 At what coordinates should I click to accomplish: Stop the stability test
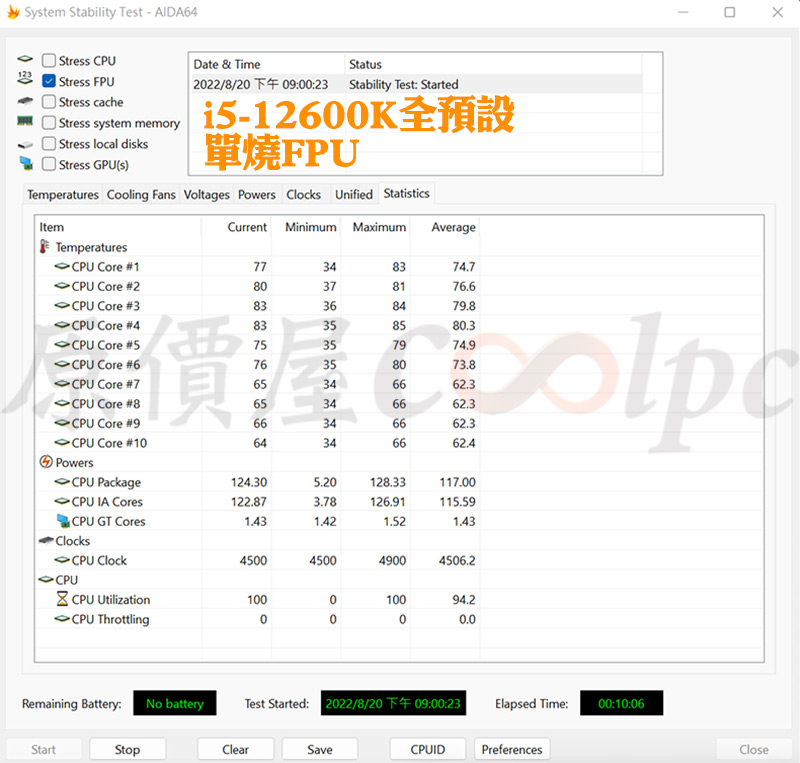tap(128, 749)
